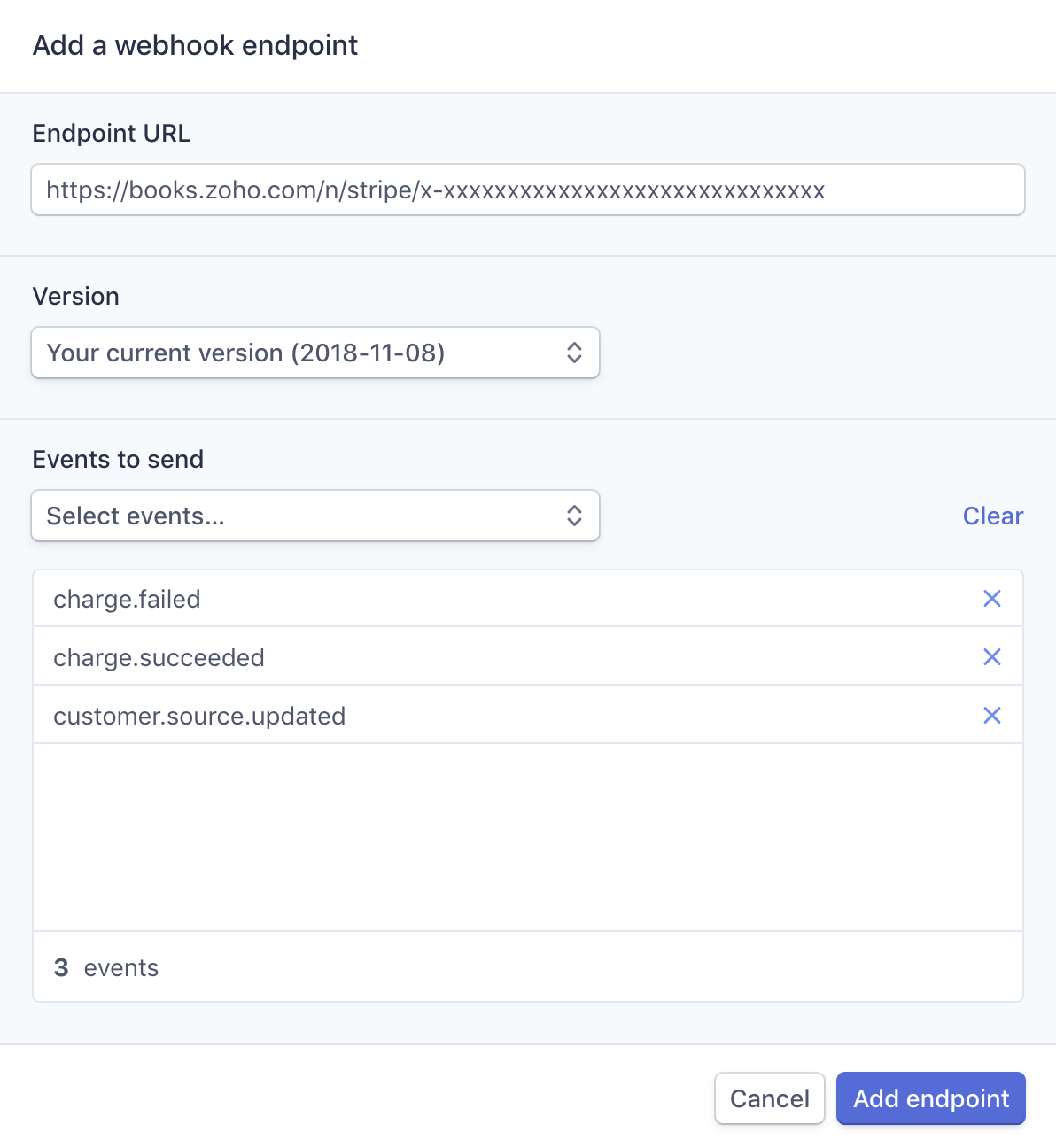Screen dimensions: 1056x1148
Task: Select the charge.succeeded row
Action: point(443,656)
